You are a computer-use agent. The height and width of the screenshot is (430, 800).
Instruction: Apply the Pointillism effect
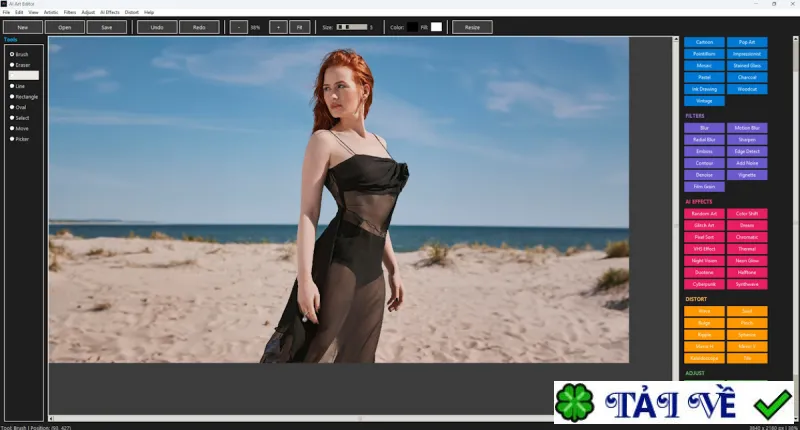click(704, 54)
